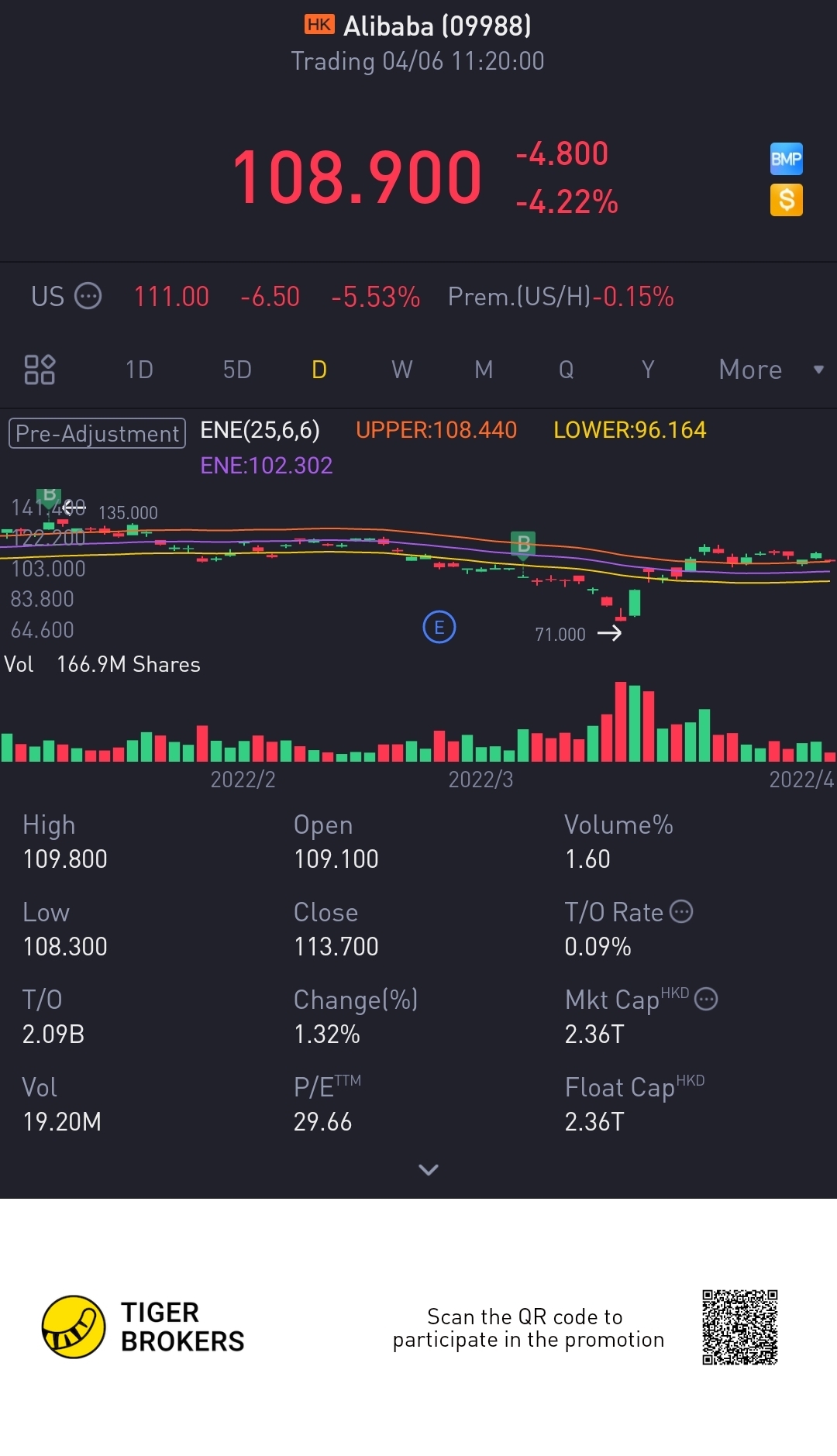837x1456 pixels.
Task: Select the D daily chart tab
Action: click(x=319, y=370)
